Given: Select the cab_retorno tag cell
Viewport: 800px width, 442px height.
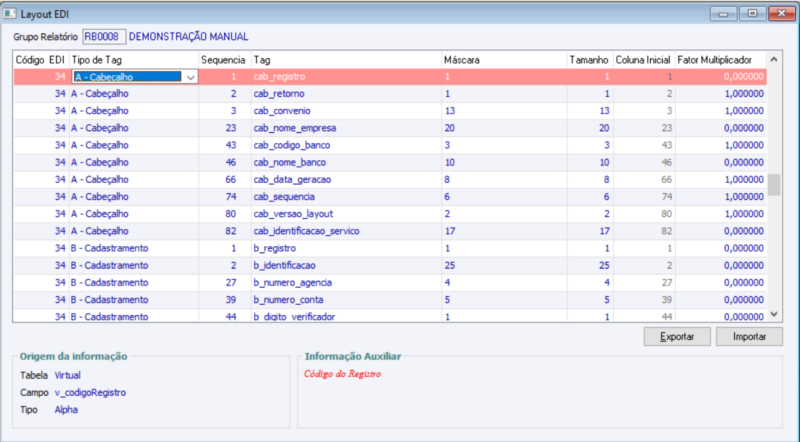Looking at the screenshot, I should click(x=346, y=94).
